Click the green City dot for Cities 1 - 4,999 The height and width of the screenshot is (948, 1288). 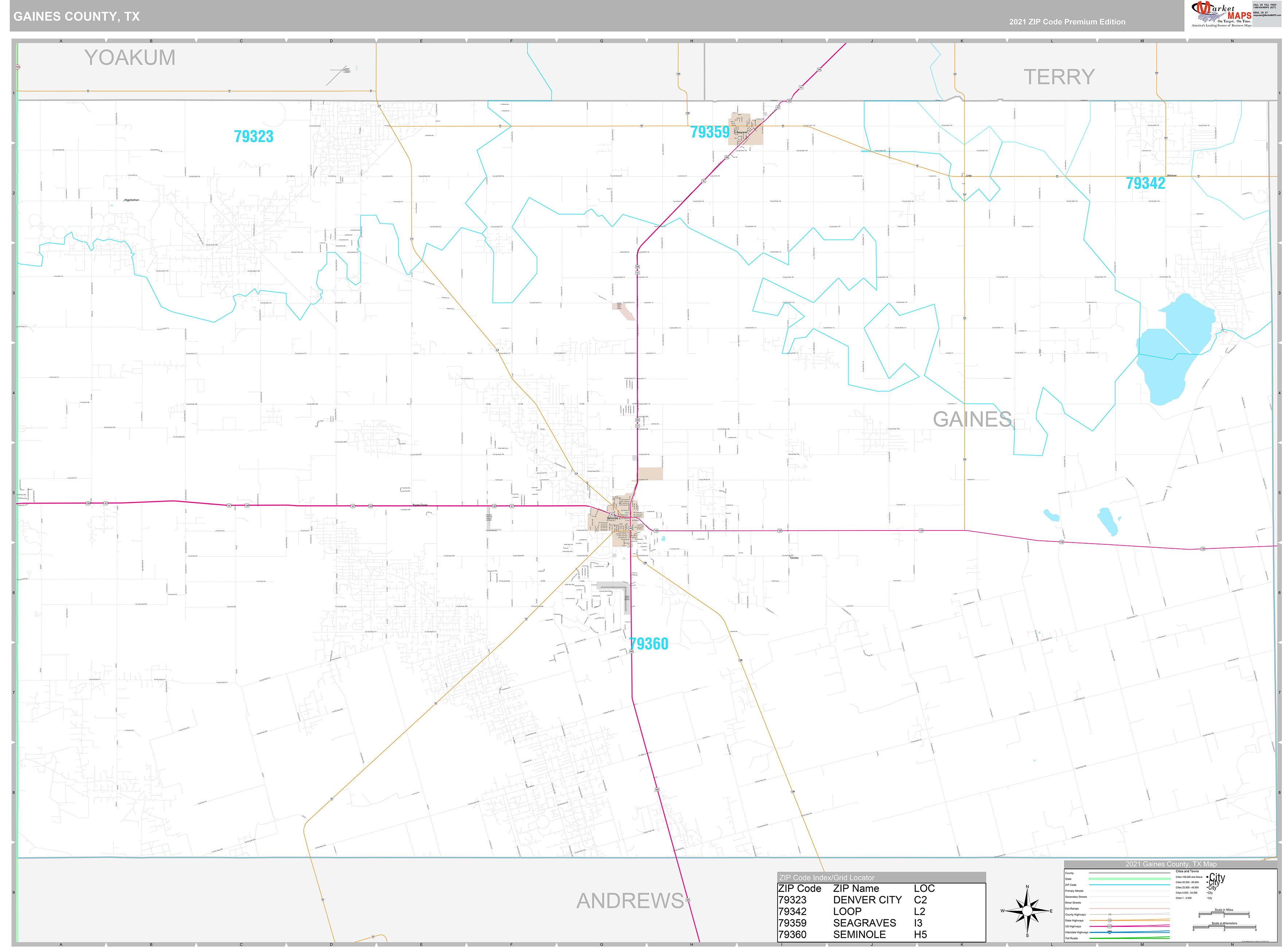click(x=1207, y=898)
